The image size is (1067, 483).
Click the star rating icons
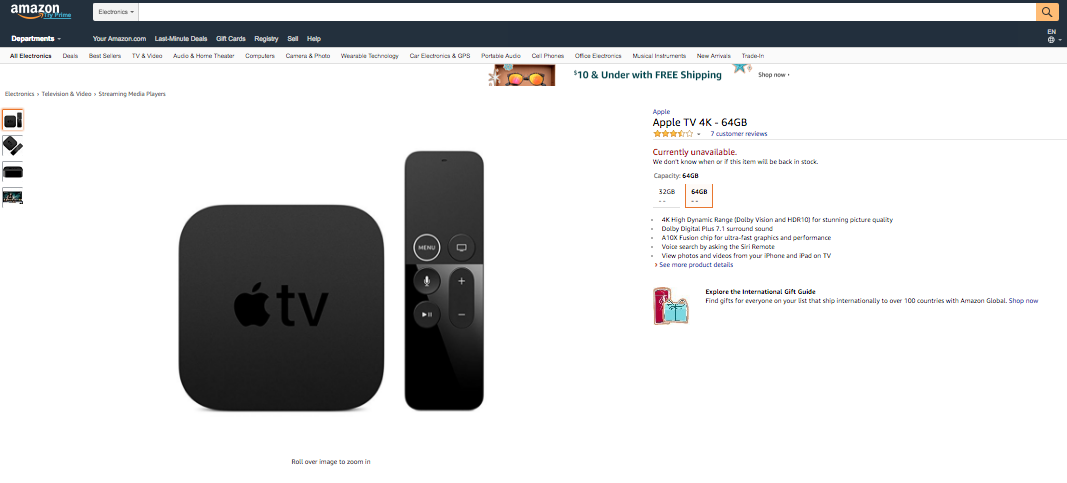(672, 134)
